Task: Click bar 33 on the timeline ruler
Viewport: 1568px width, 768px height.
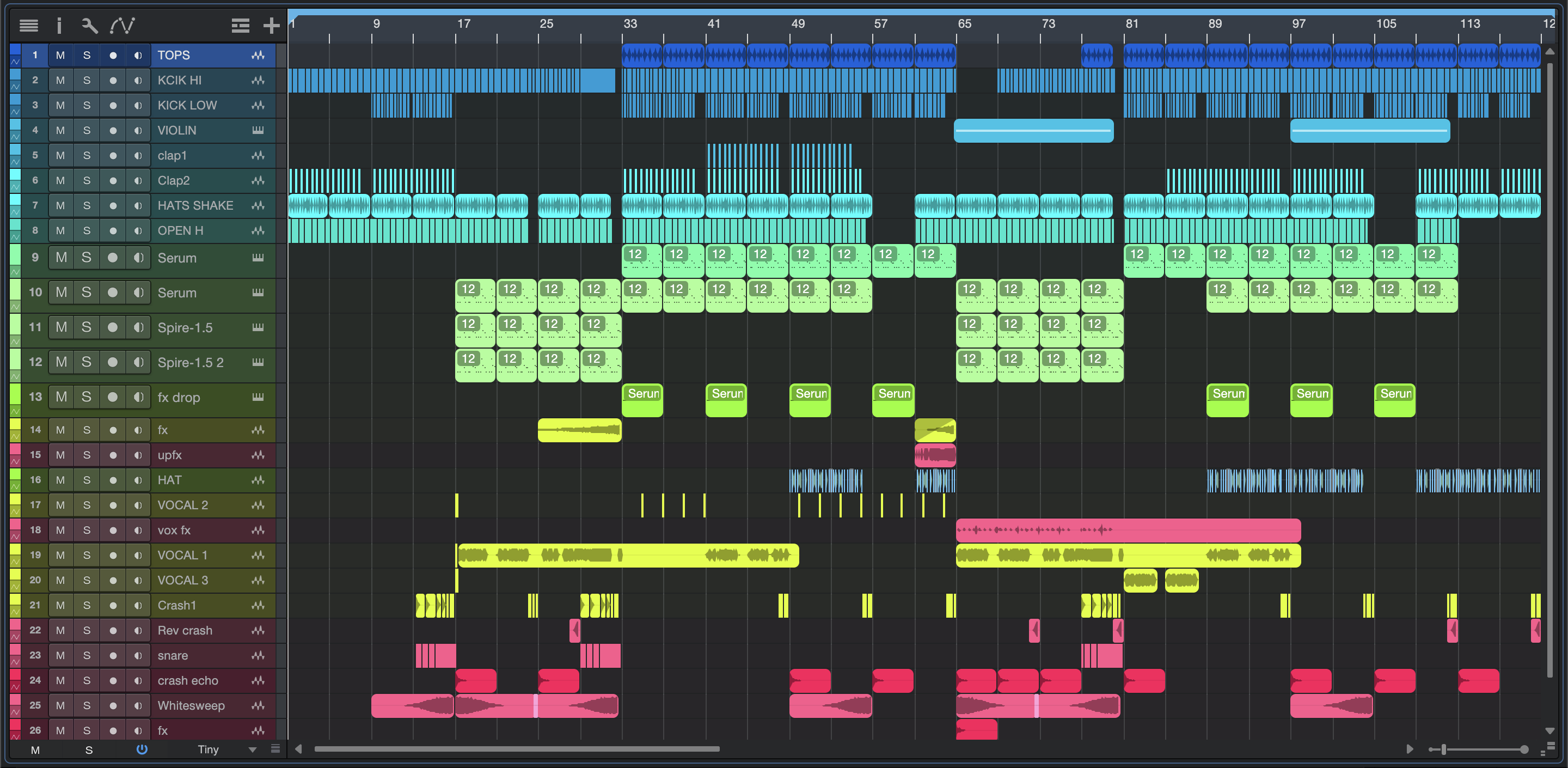Action: click(x=629, y=25)
